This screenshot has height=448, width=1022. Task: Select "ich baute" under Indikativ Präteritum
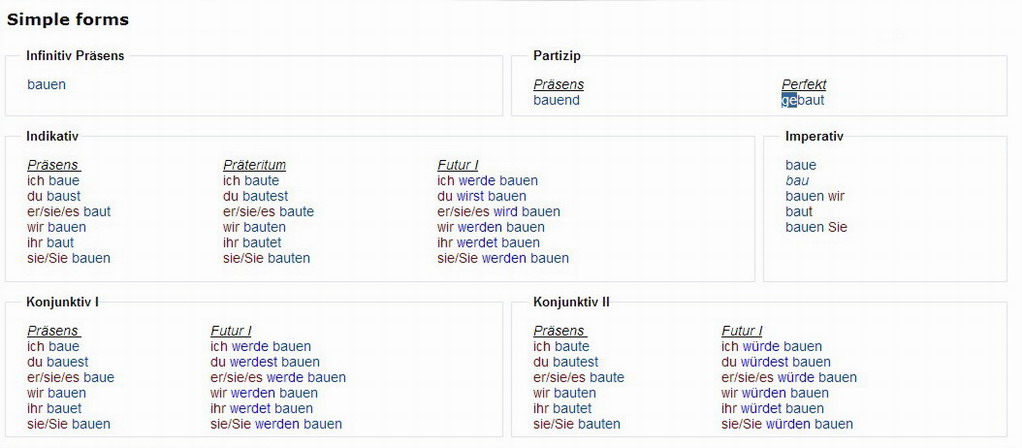(251, 181)
